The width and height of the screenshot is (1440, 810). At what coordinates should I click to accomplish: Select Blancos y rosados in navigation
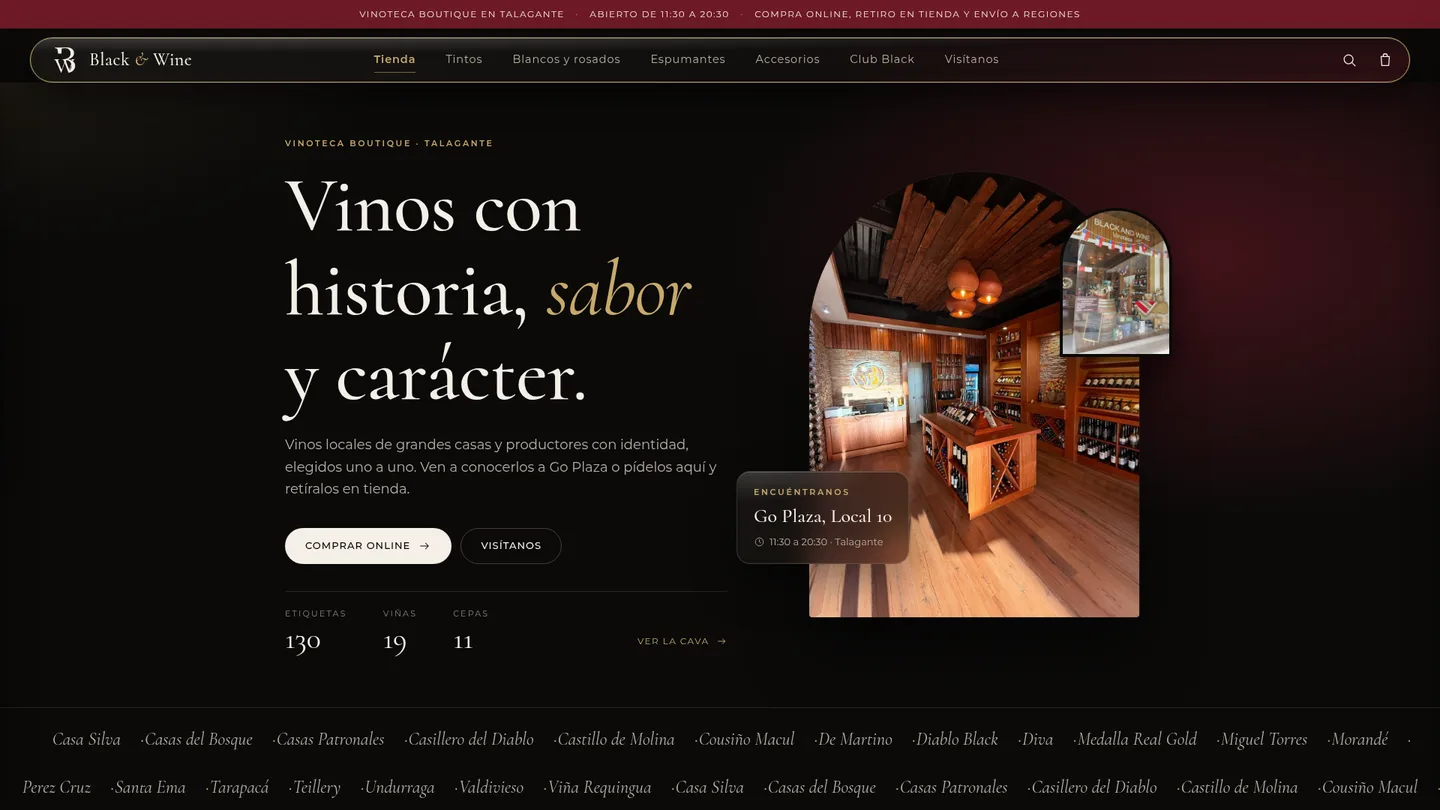[566, 59]
